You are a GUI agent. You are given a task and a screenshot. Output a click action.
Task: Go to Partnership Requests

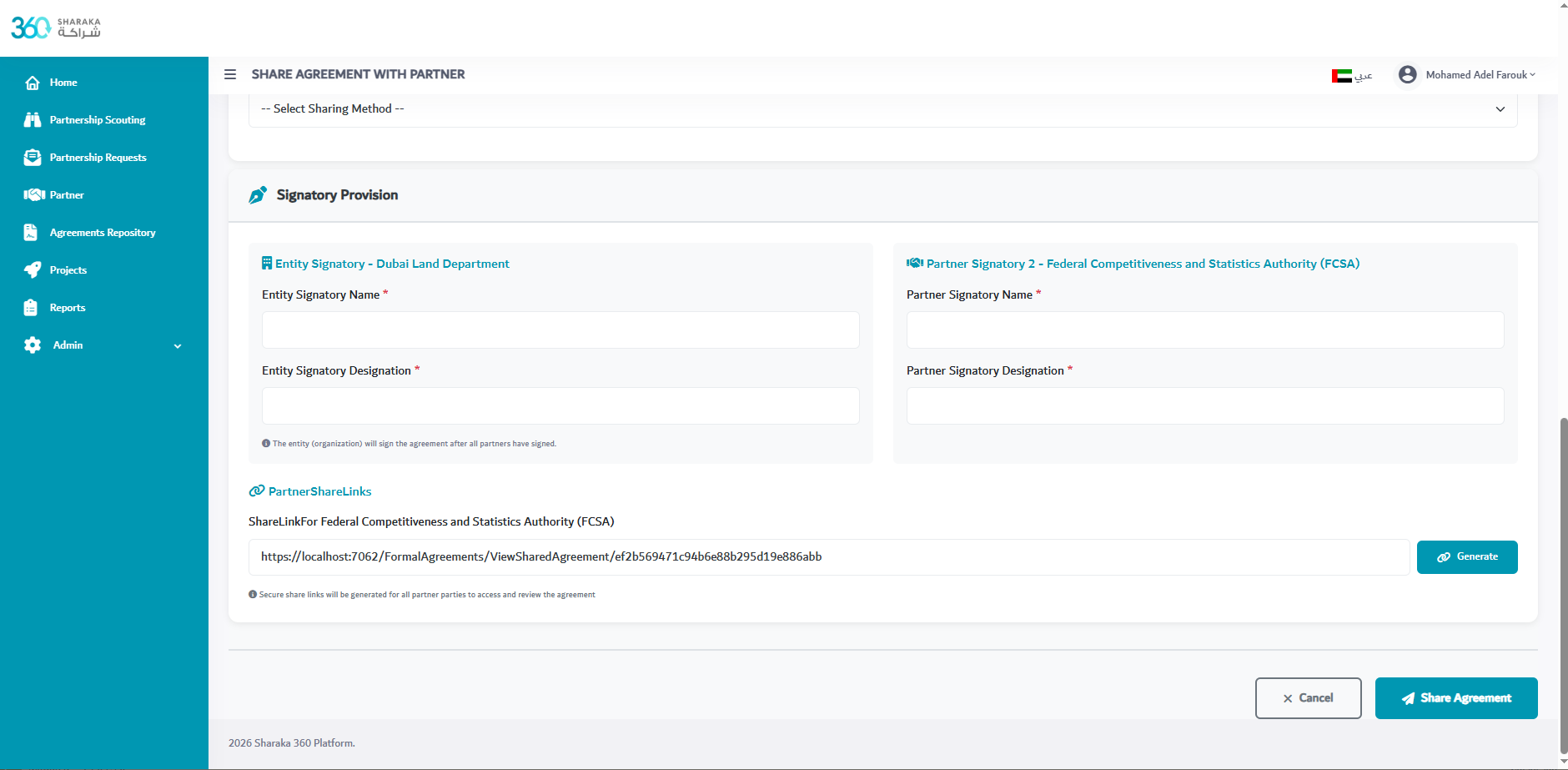98,158
